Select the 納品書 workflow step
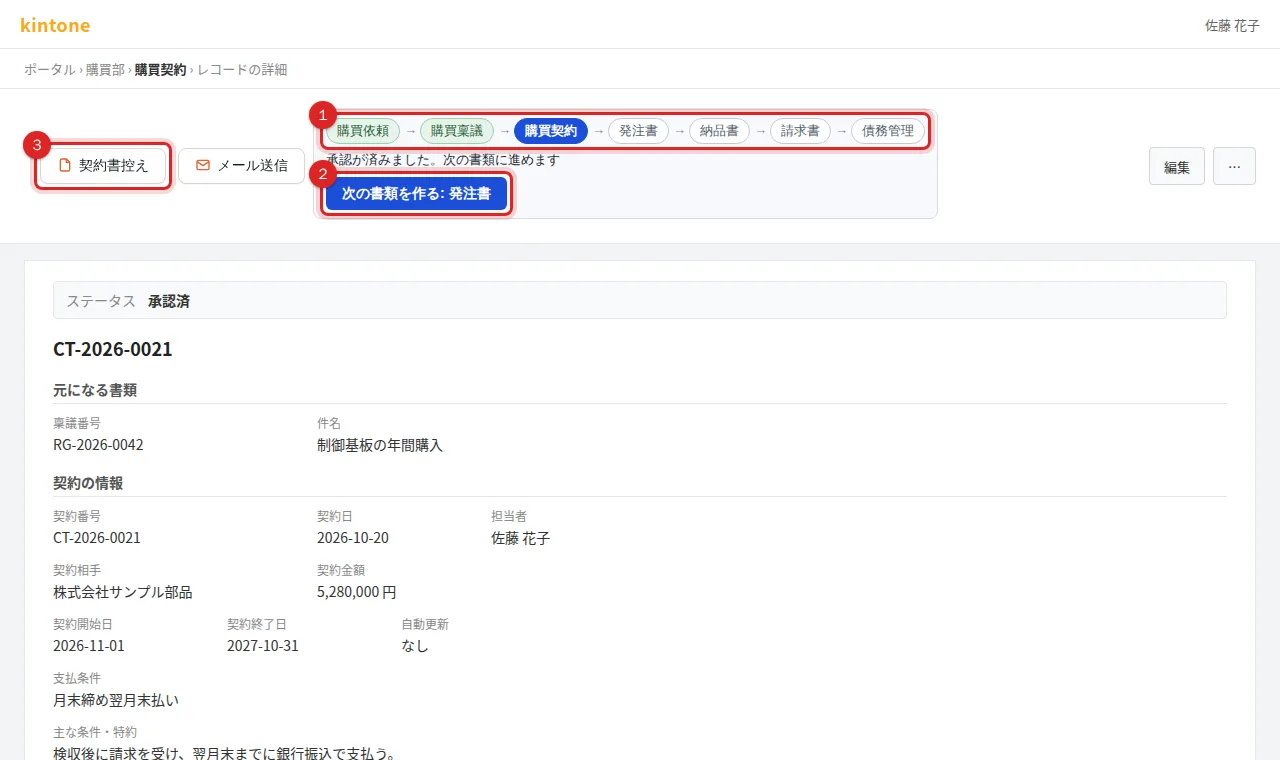Image resolution: width=1280 pixels, height=760 pixels. [x=719, y=131]
